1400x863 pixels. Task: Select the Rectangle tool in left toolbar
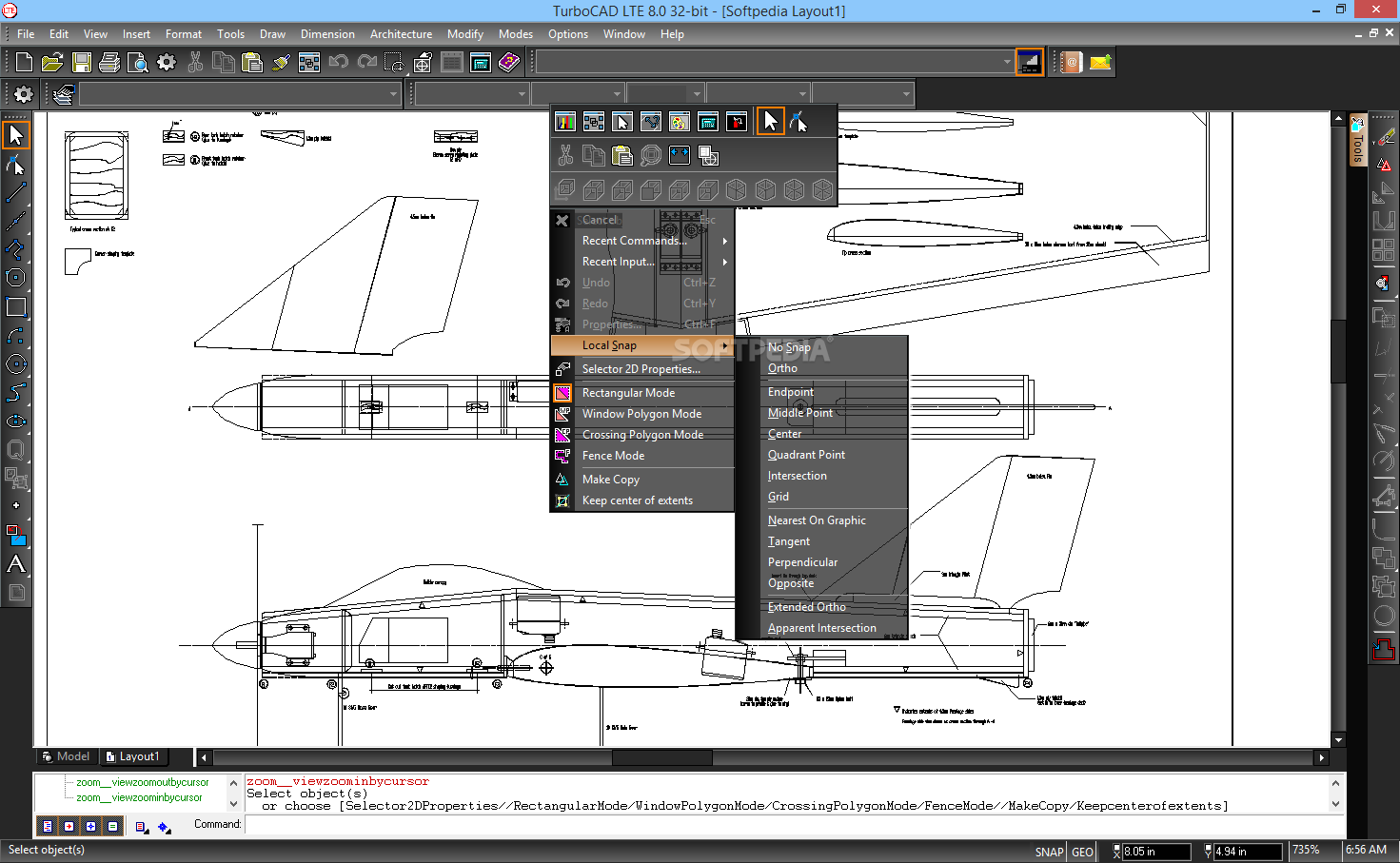point(16,306)
